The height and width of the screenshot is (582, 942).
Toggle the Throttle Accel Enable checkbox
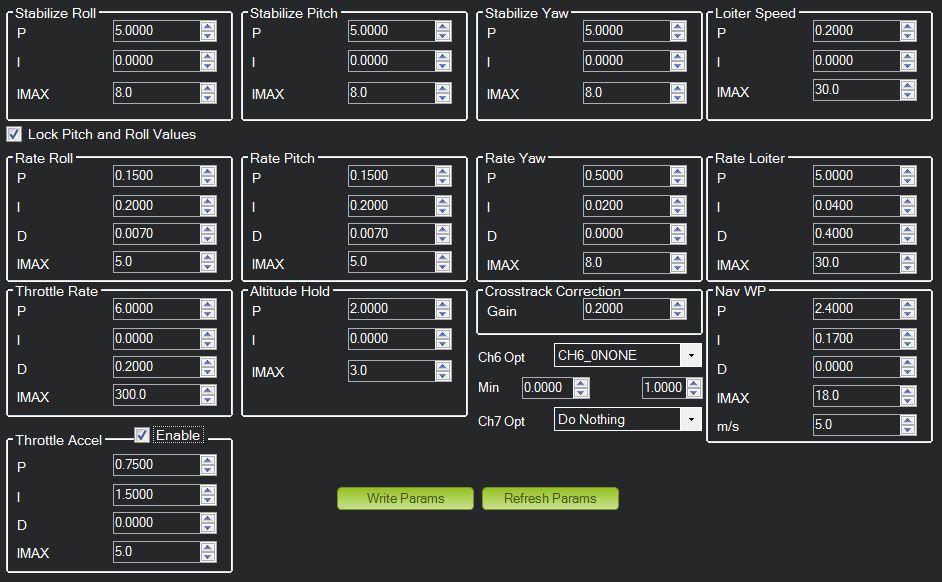point(142,435)
